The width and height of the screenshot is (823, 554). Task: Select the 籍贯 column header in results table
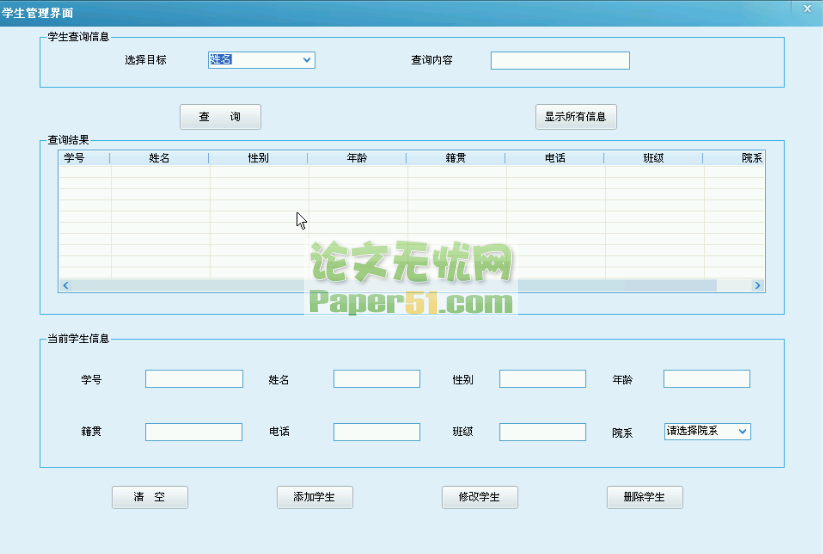coord(456,158)
